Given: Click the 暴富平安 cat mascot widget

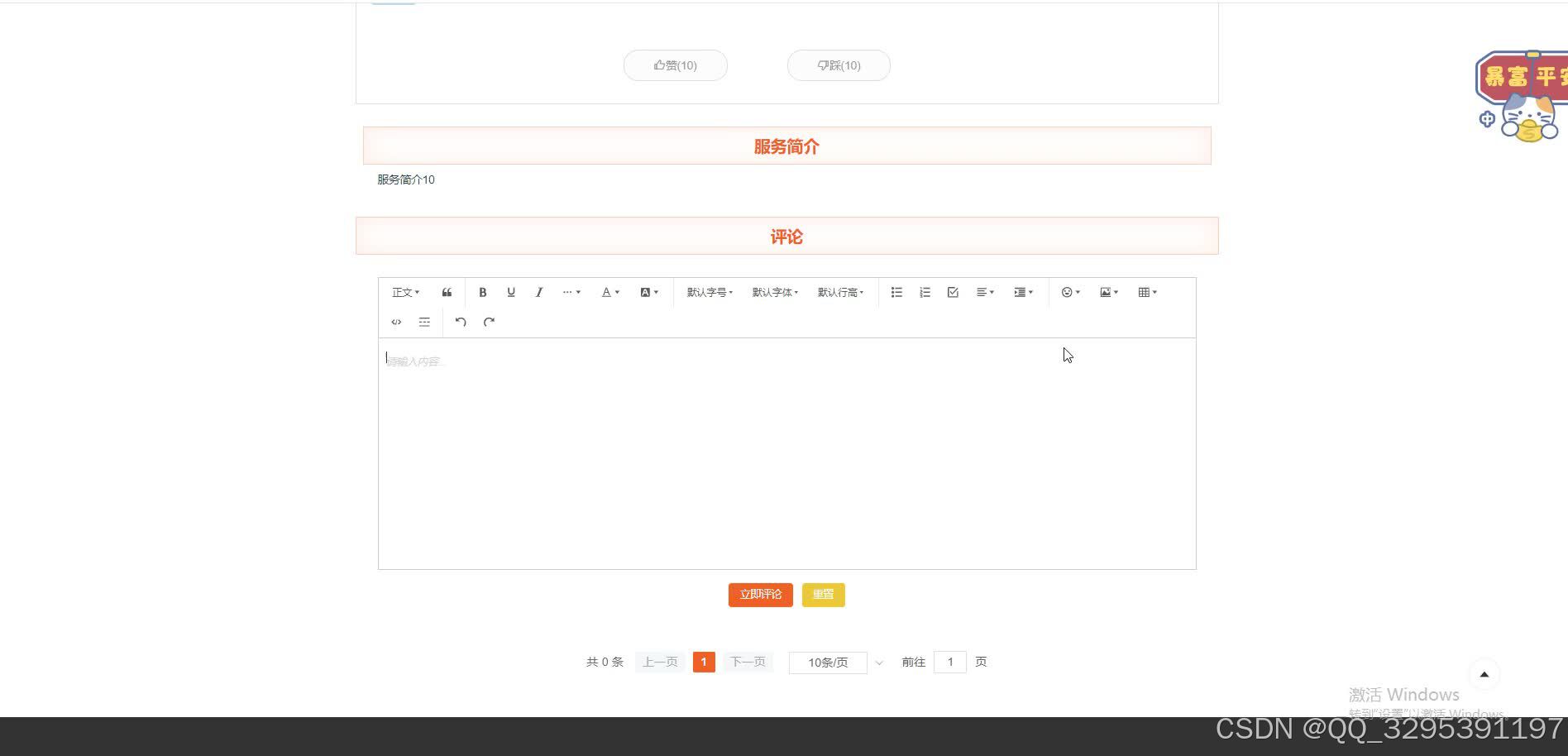Looking at the screenshot, I should (x=1522, y=96).
